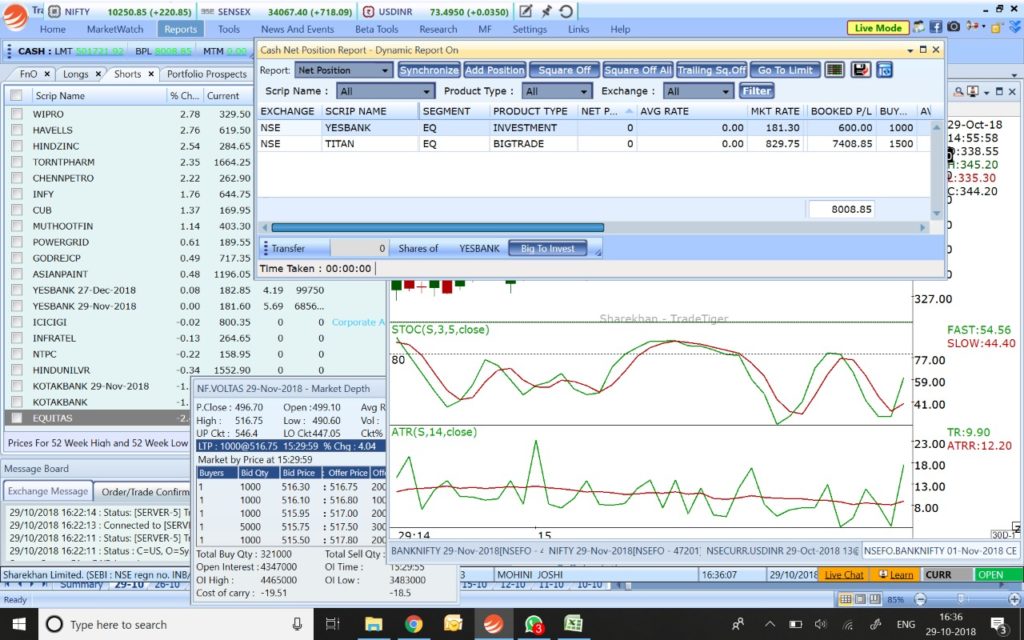Click the Transfer shares quantity field

[359, 248]
